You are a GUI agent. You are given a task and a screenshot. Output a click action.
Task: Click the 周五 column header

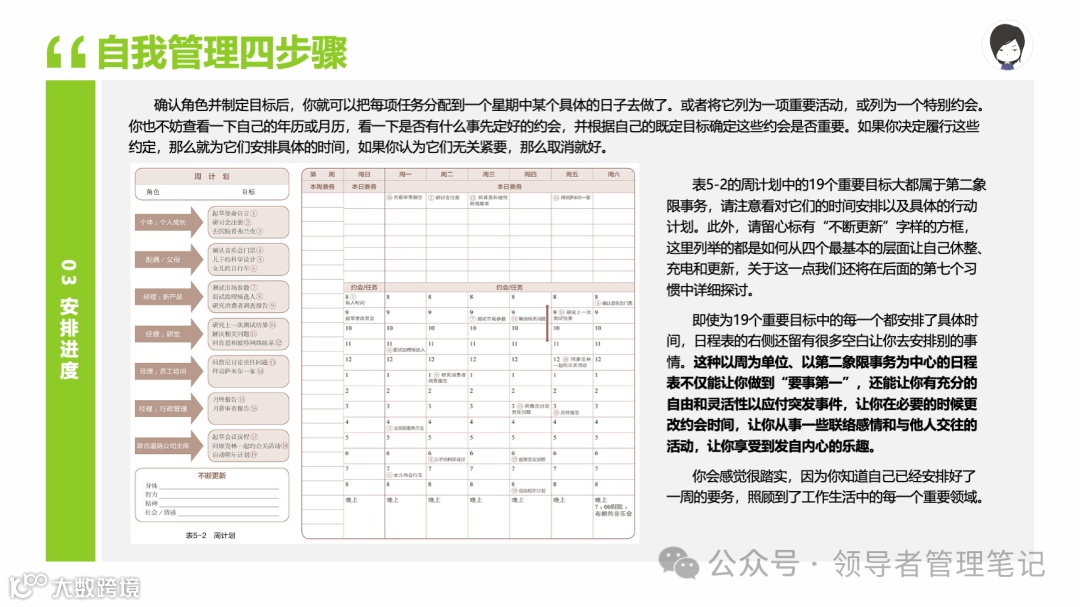click(x=572, y=175)
